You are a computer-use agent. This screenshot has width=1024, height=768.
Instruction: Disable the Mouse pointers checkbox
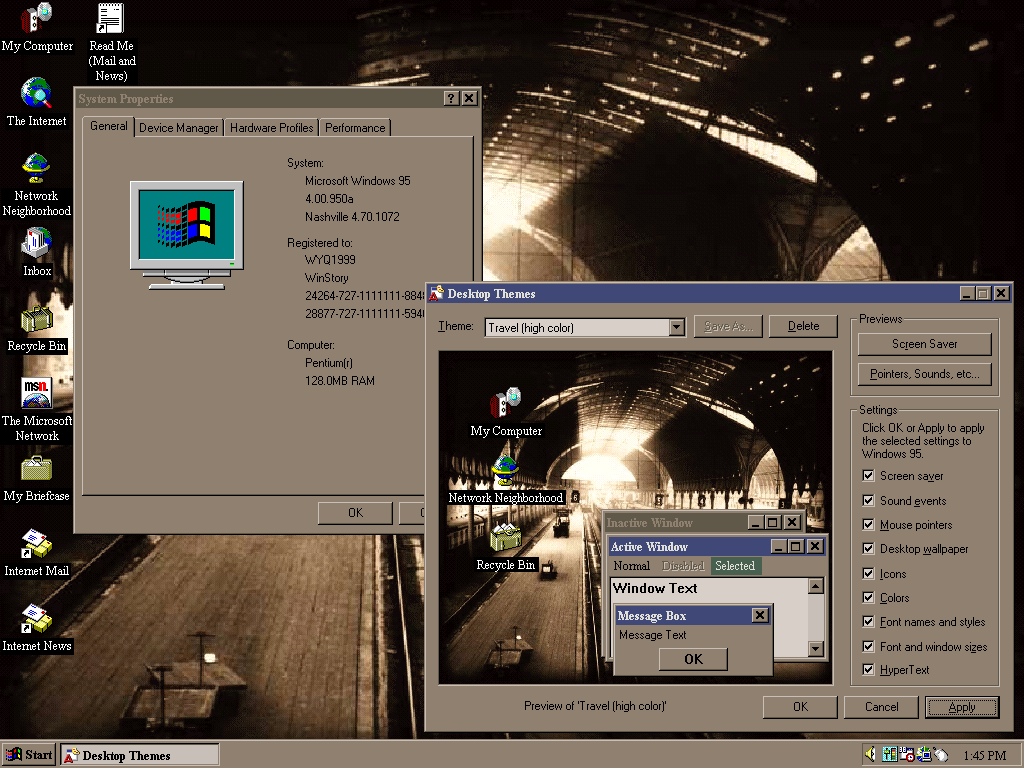869,525
